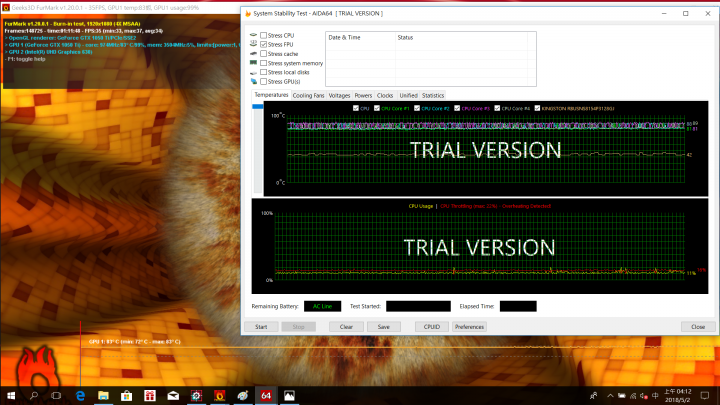
Task: Expand the hidden tray icons chevron
Action: coord(610,395)
